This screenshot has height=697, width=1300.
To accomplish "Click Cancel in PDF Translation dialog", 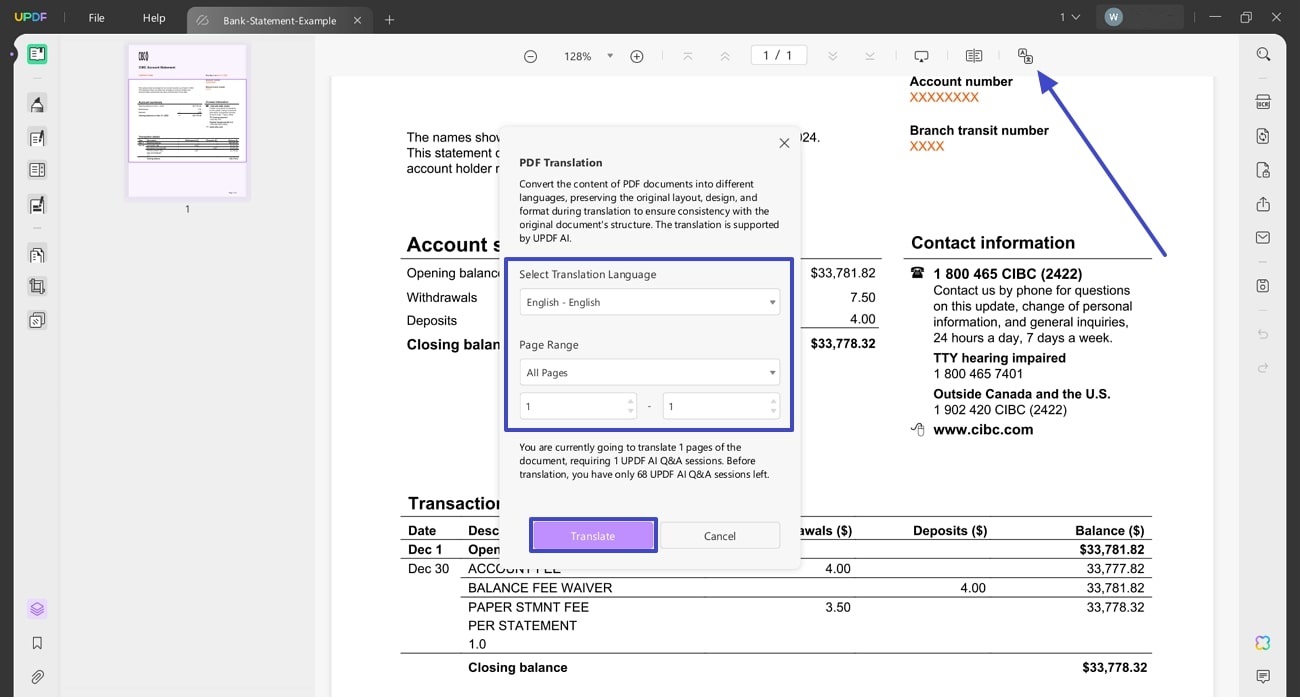I will click(720, 536).
